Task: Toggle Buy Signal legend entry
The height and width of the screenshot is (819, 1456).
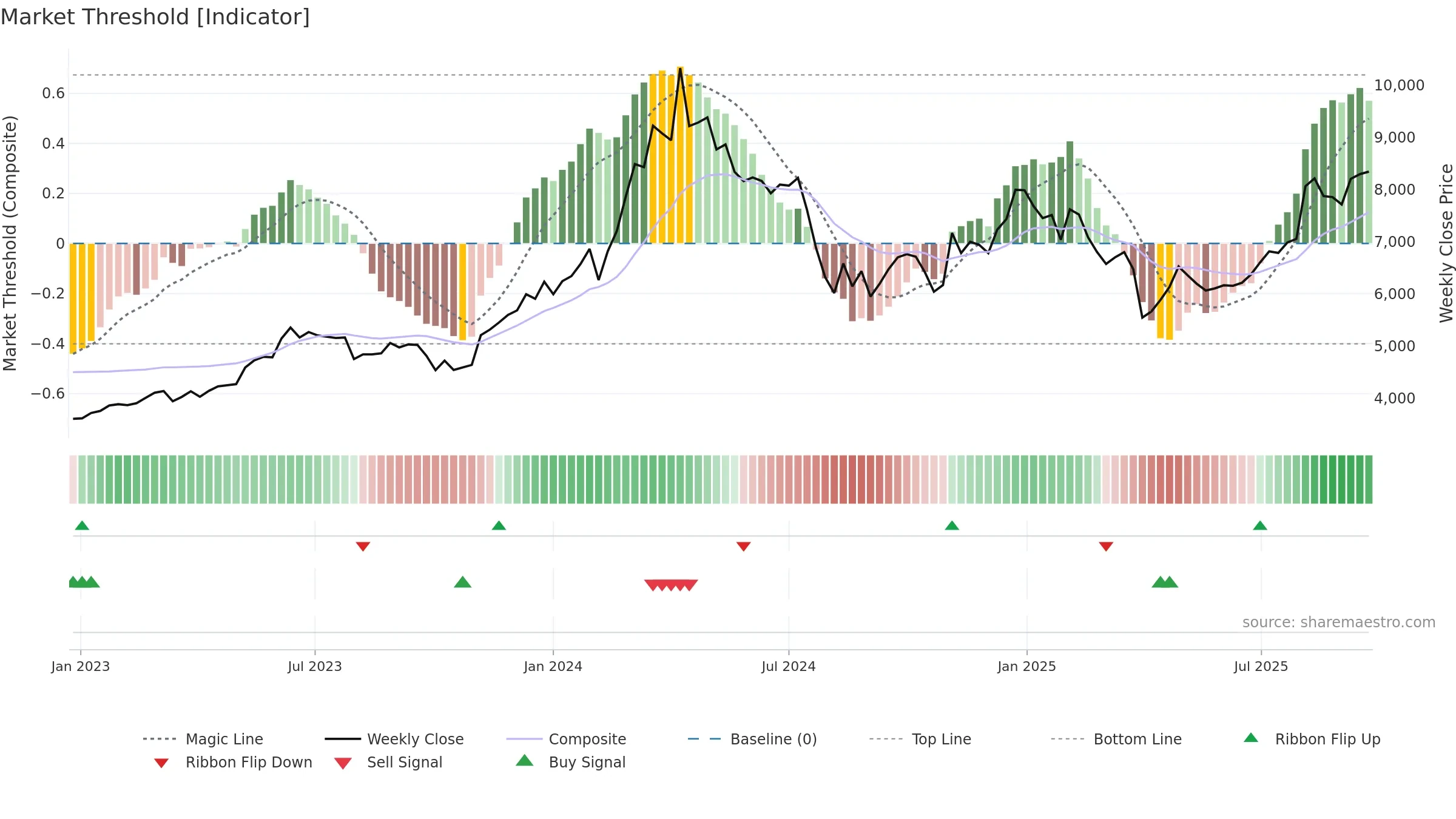Action: (570, 762)
